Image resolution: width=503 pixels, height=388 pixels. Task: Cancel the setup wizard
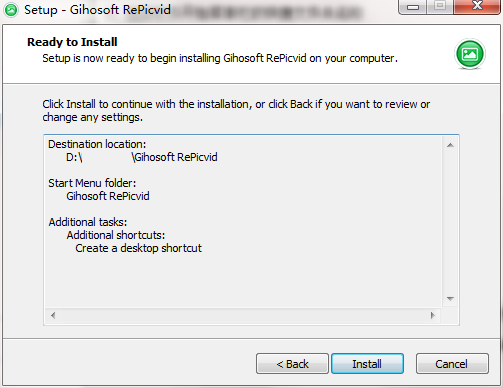point(452,364)
